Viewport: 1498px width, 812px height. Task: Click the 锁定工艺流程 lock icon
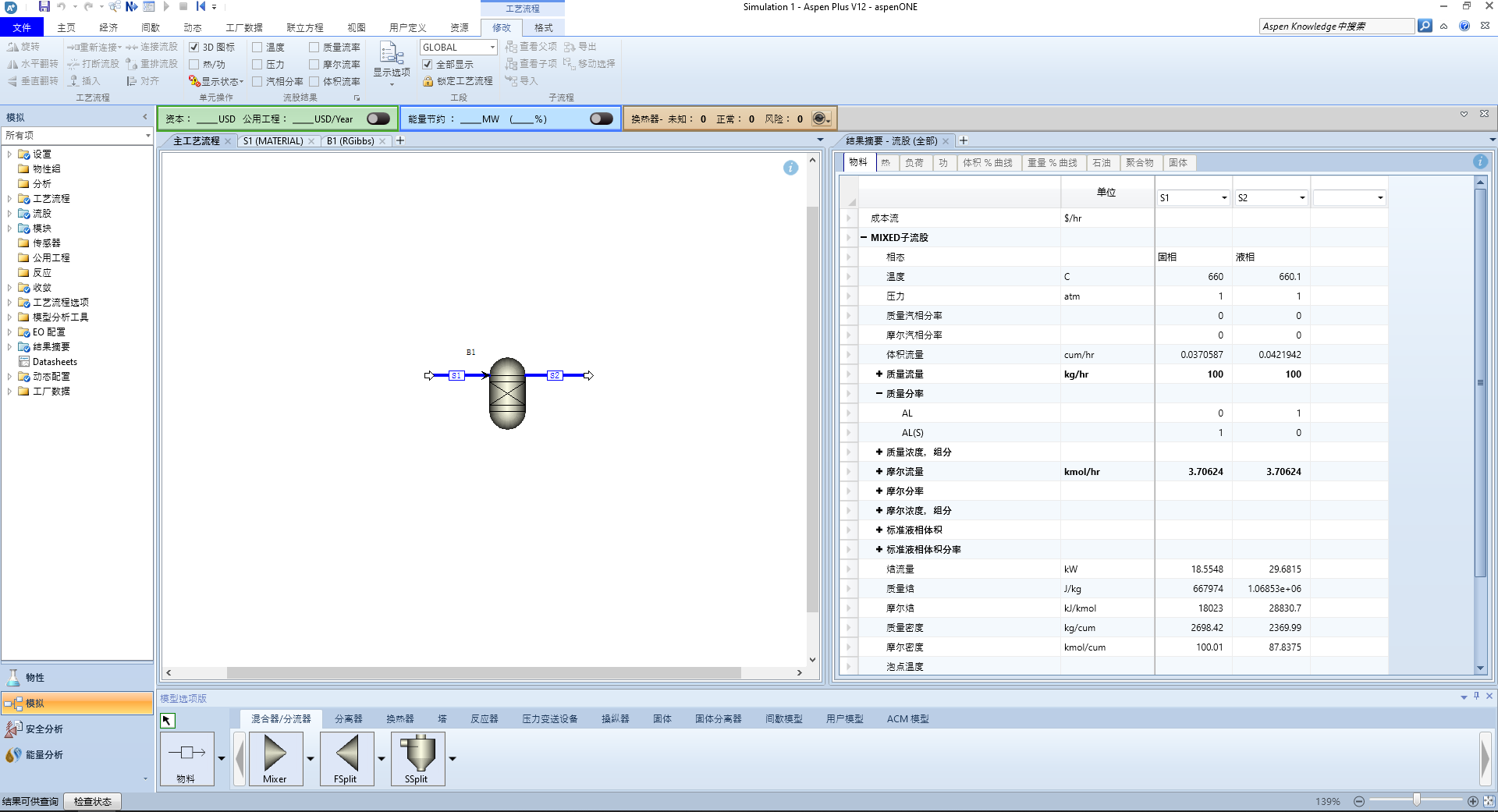[428, 81]
